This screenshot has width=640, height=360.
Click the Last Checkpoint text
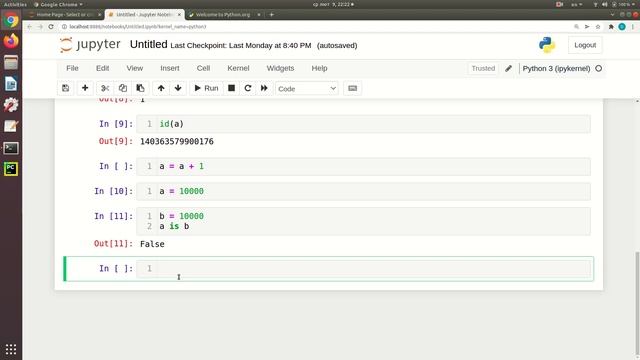point(241,45)
